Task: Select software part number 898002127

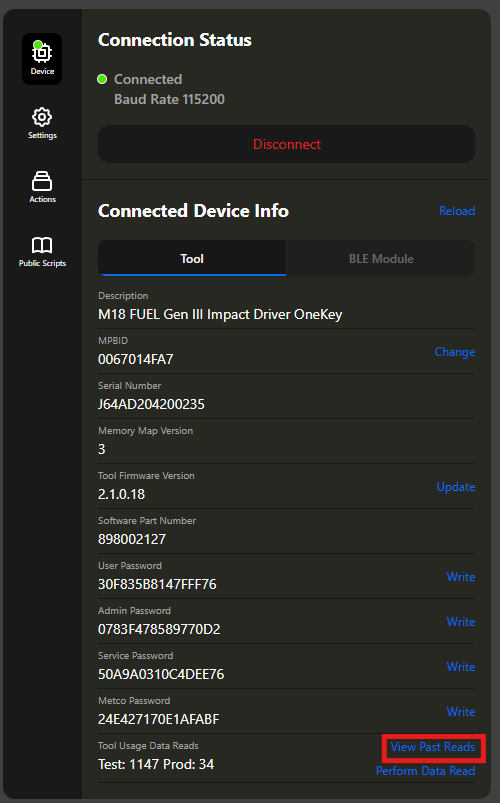Action: click(x=132, y=539)
